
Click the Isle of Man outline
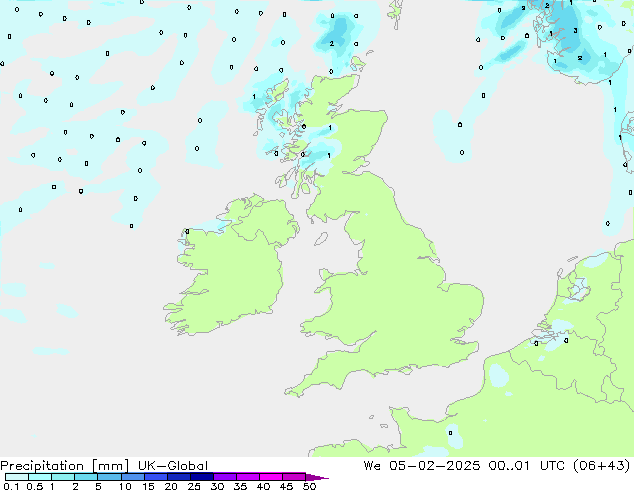321,239
